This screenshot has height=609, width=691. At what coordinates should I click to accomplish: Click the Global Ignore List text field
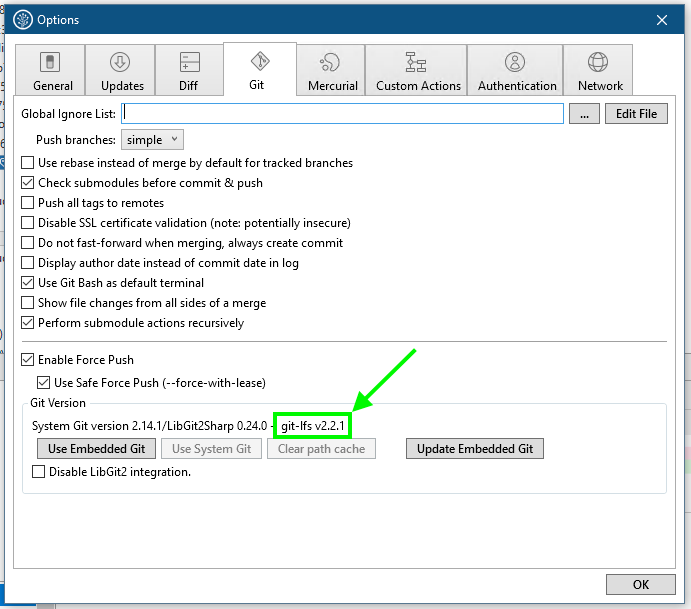342,114
